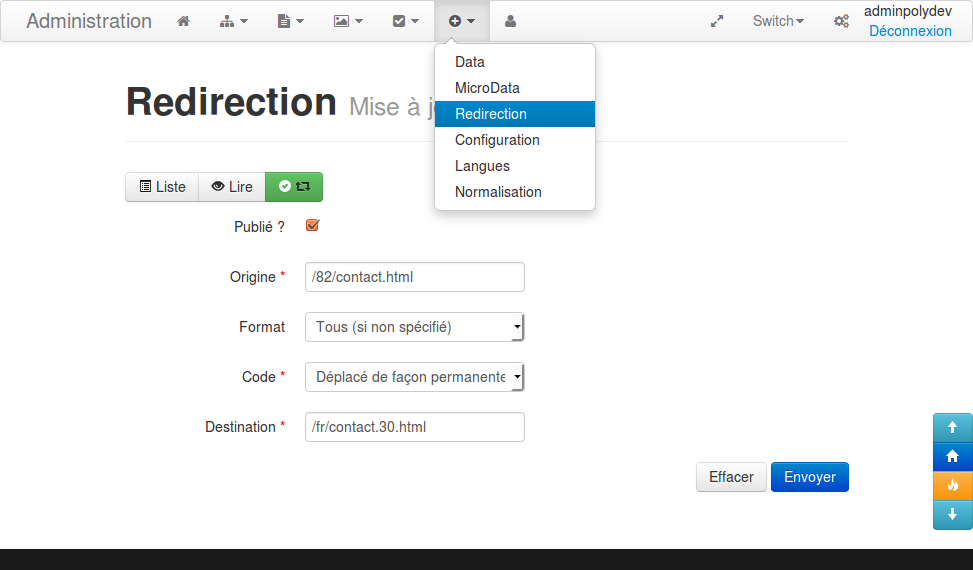
Task: Open the Code dropdown
Action: 414,377
